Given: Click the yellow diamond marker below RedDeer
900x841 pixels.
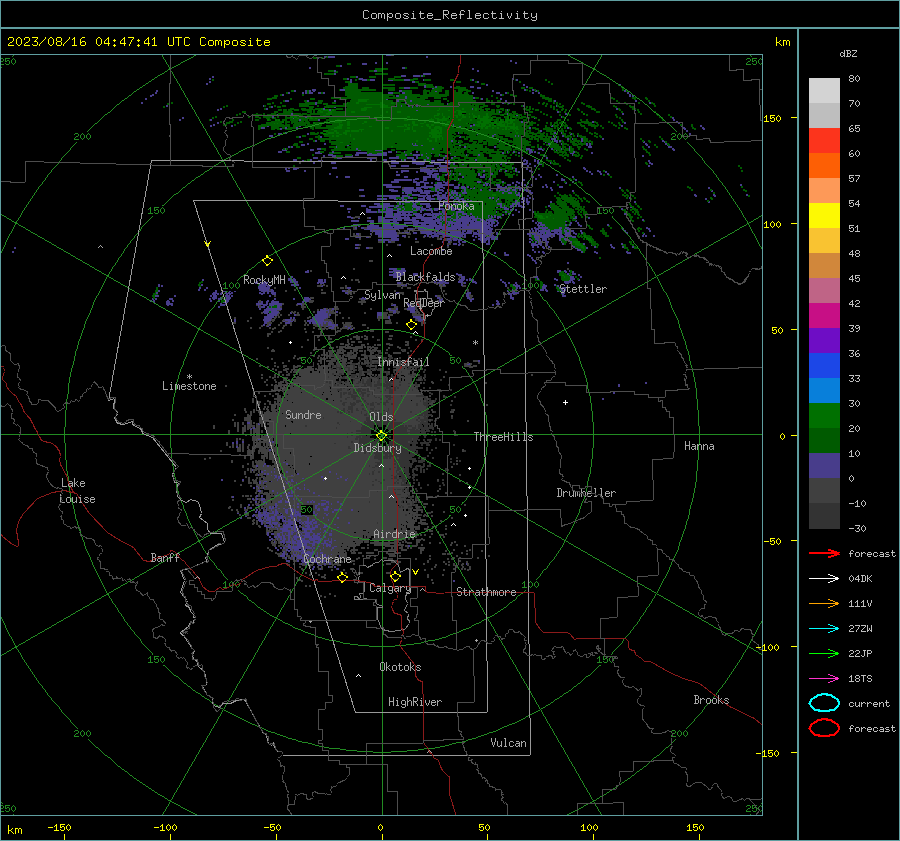Looking at the screenshot, I should coord(411,325).
